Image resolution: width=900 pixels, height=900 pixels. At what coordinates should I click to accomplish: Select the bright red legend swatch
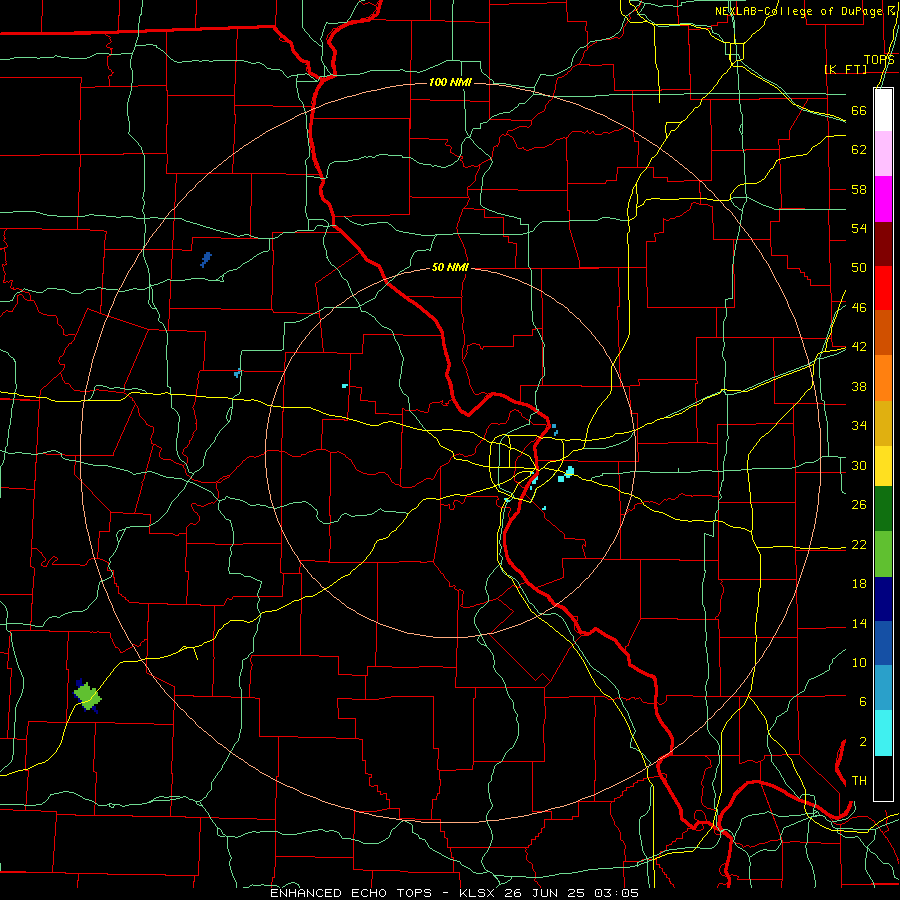click(x=883, y=288)
